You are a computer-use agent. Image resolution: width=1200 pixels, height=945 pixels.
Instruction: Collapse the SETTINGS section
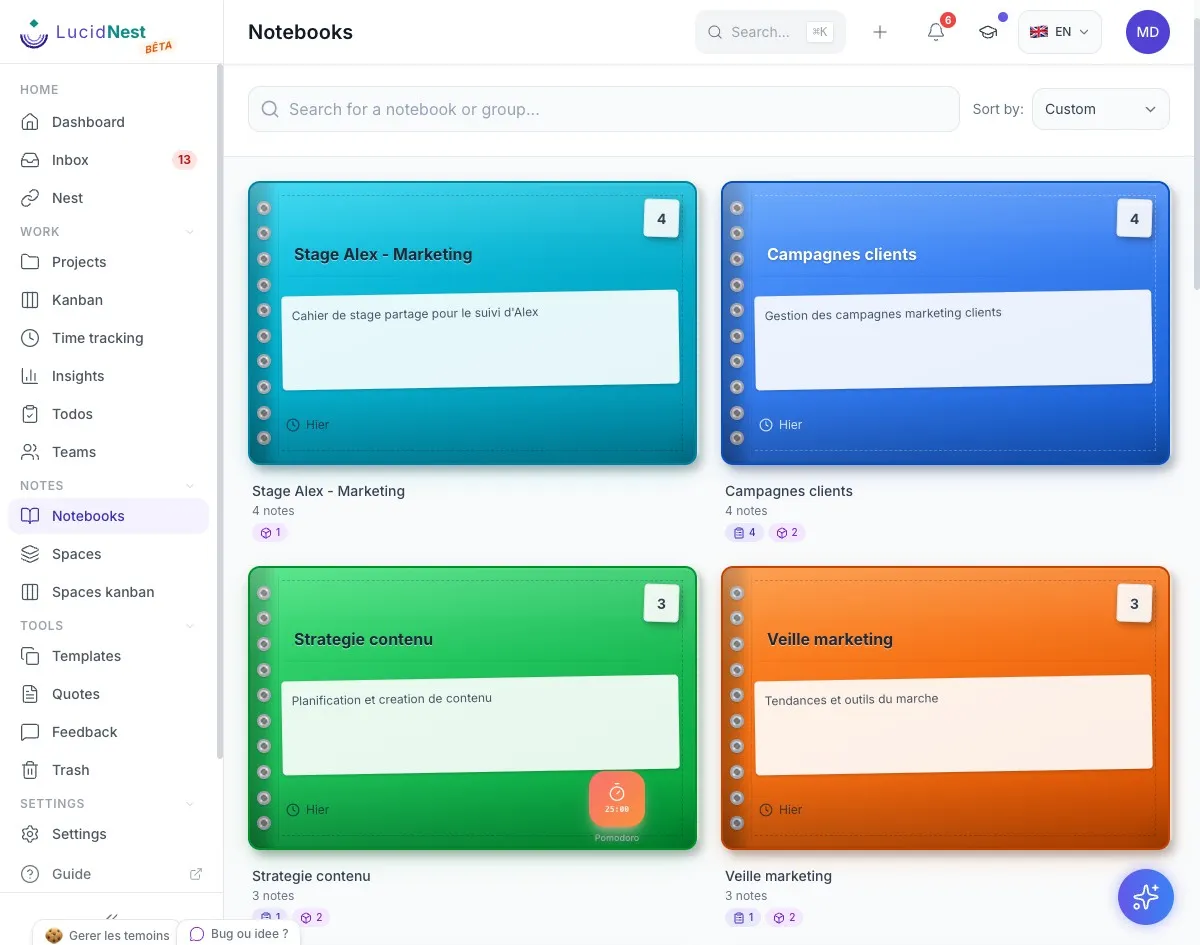point(190,804)
